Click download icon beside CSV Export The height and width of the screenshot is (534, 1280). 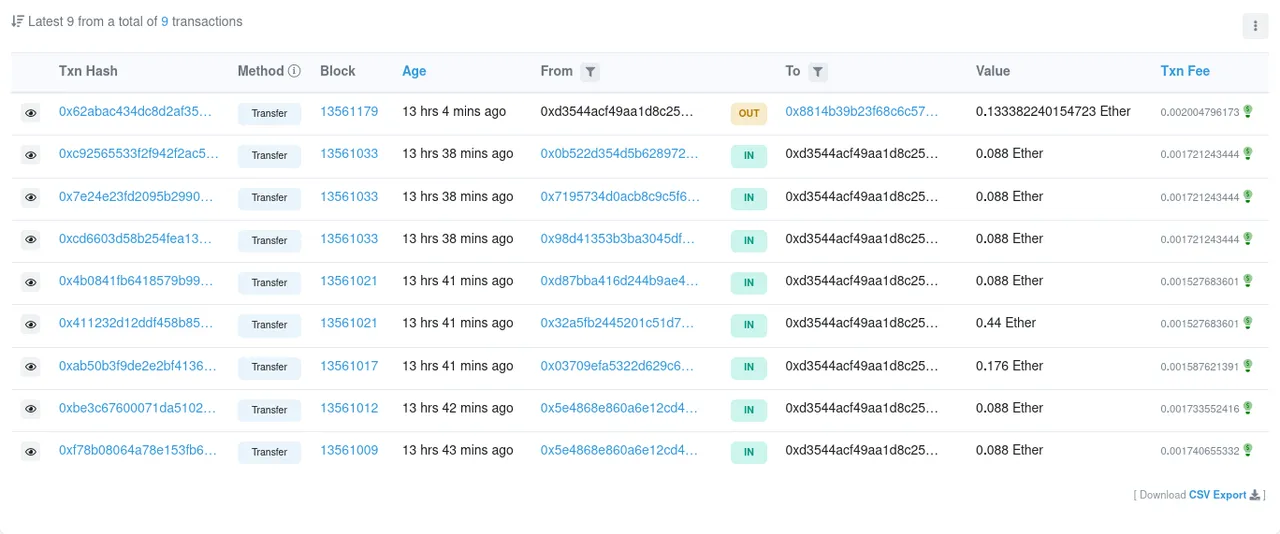pos(1255,495)
